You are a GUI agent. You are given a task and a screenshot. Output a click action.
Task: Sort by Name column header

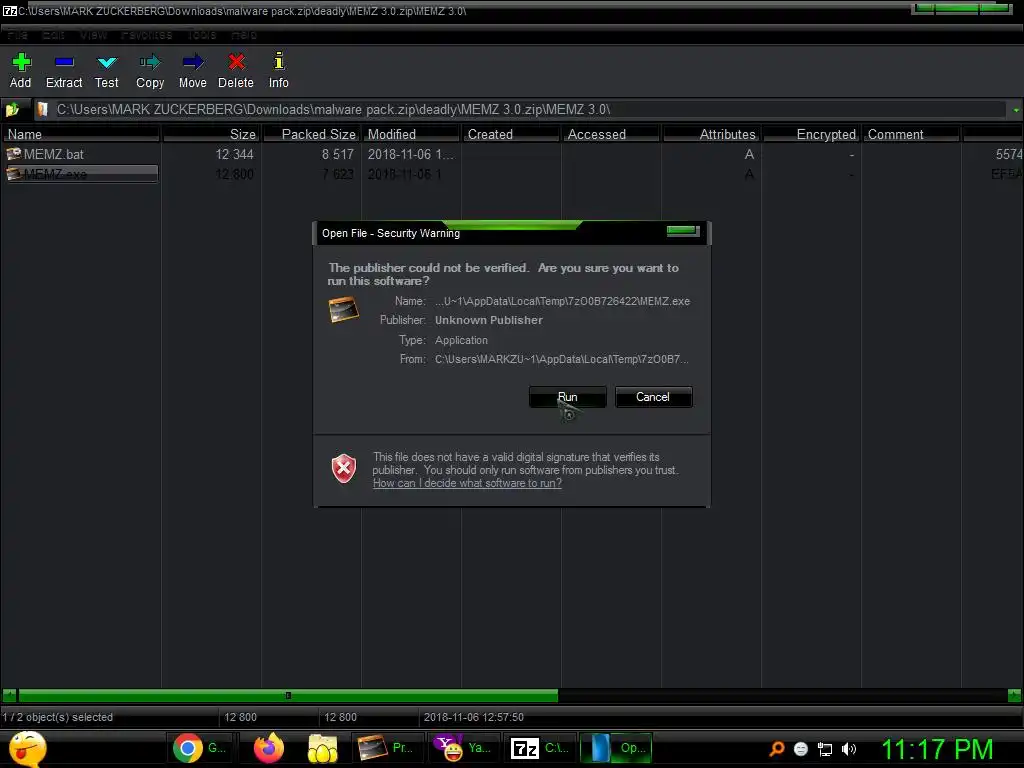[81, 134]
